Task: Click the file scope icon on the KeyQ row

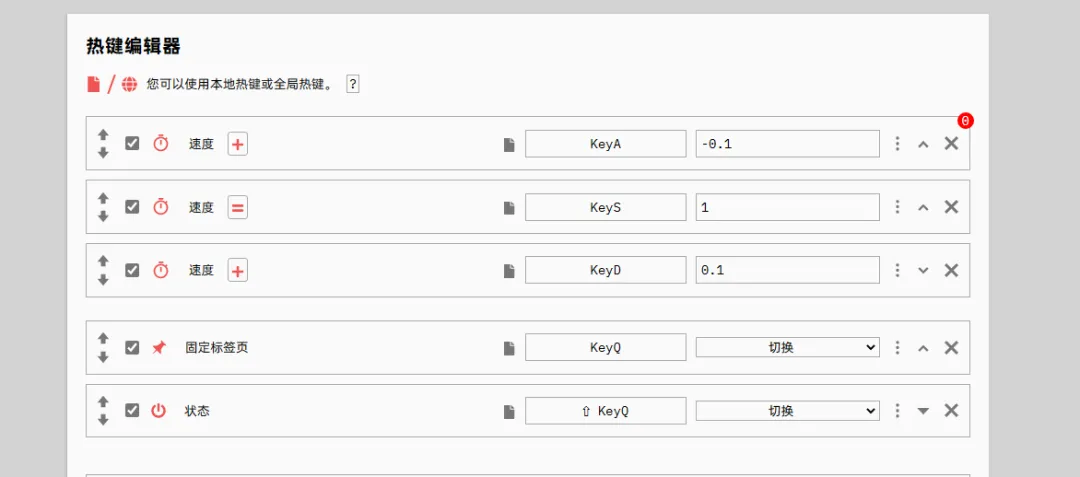Action: (509, 348)
